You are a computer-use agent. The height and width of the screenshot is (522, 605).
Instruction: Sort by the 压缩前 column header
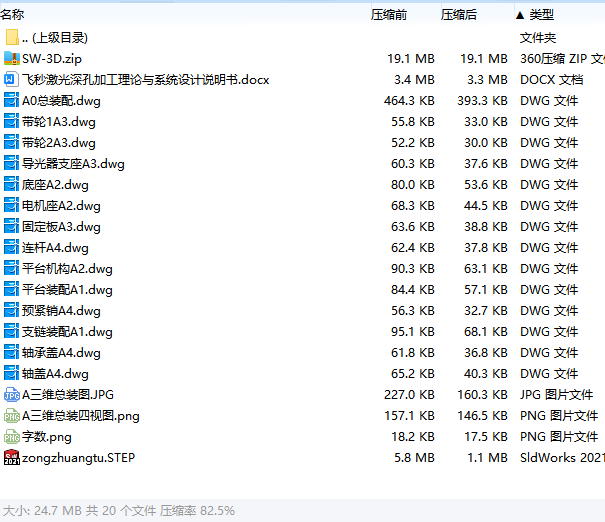click(x=389, y=15)
